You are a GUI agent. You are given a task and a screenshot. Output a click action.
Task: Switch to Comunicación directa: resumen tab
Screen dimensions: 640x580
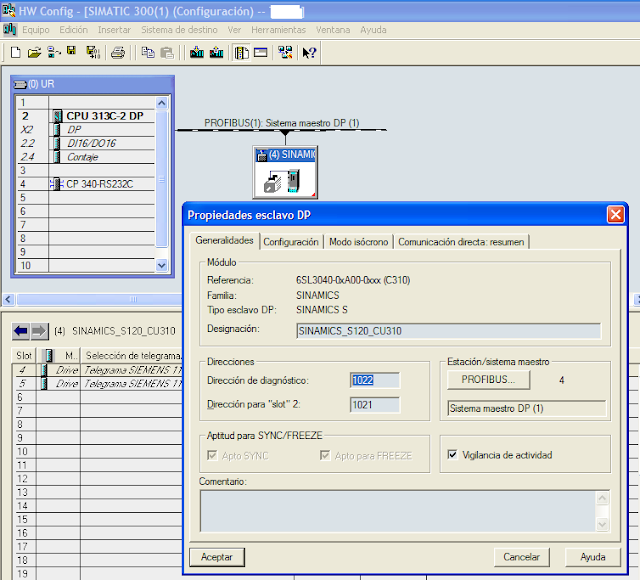461,242
